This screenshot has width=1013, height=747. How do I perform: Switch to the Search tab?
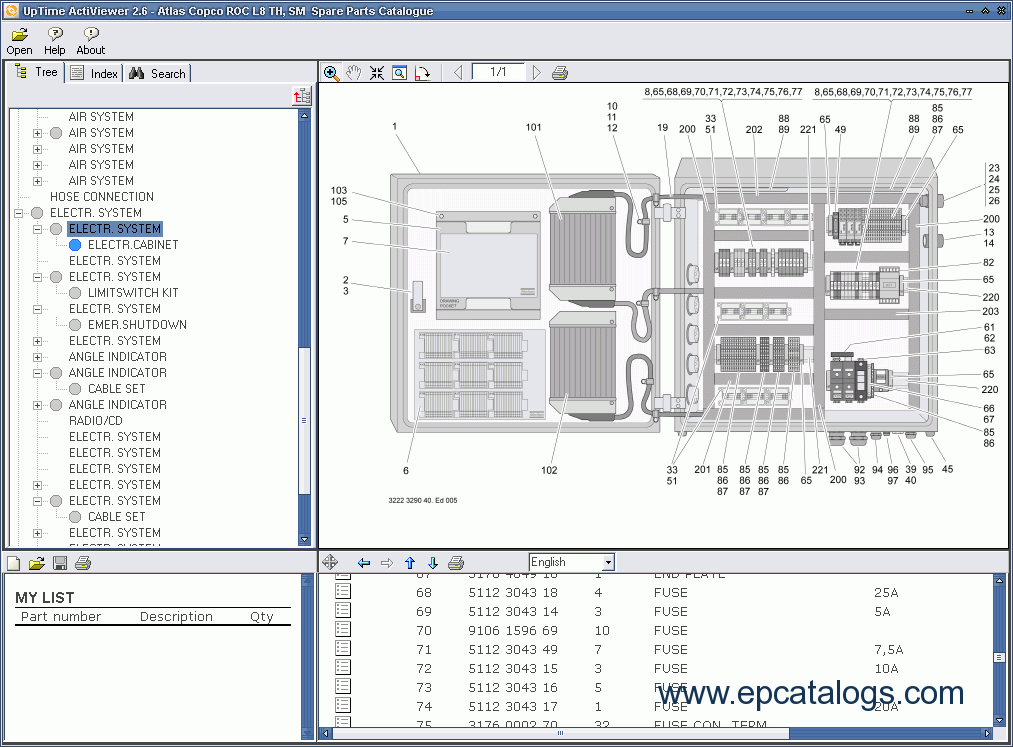tap(157, 73)
